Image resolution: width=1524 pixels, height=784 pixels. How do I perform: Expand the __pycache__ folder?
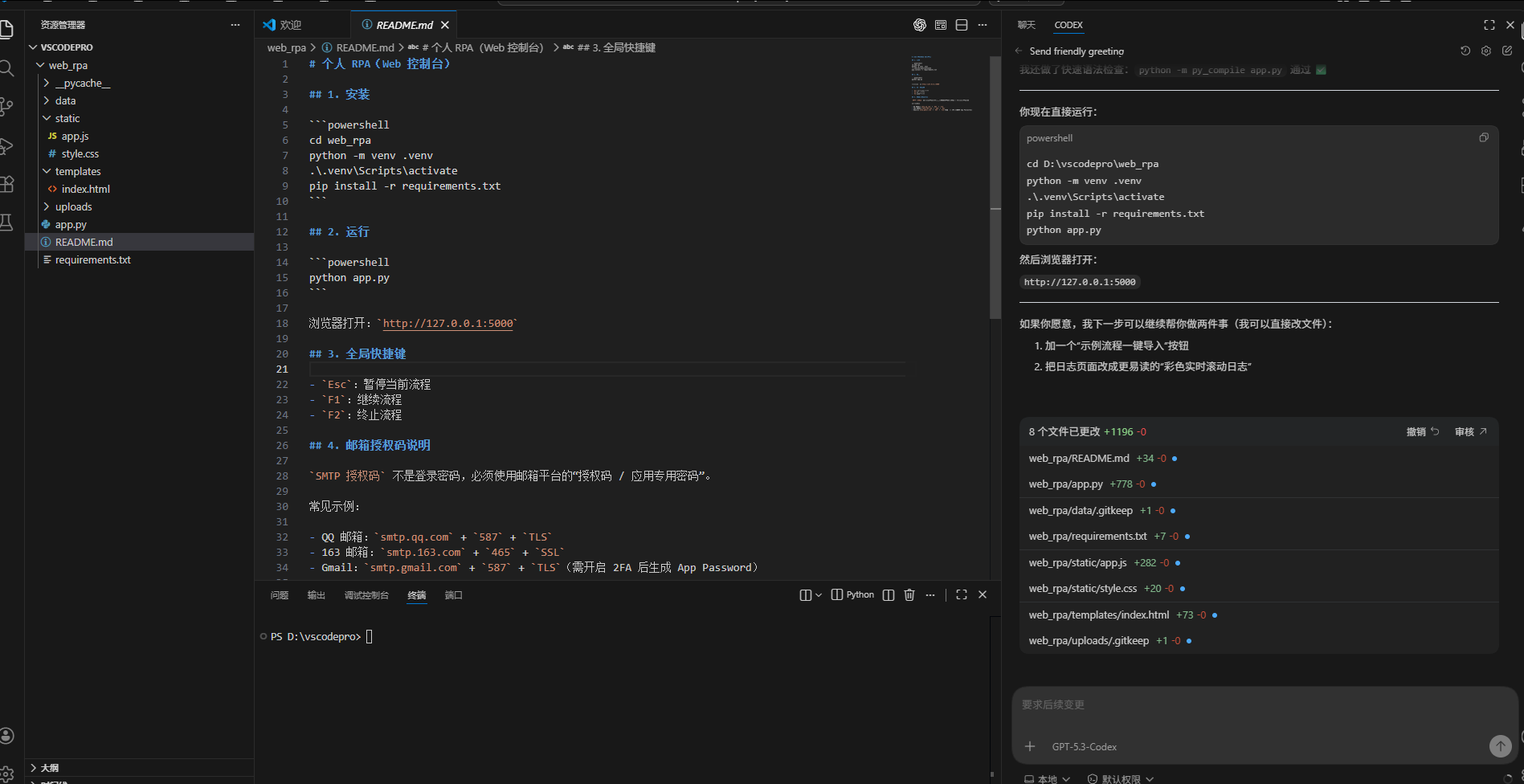click(x=47, y=83)
